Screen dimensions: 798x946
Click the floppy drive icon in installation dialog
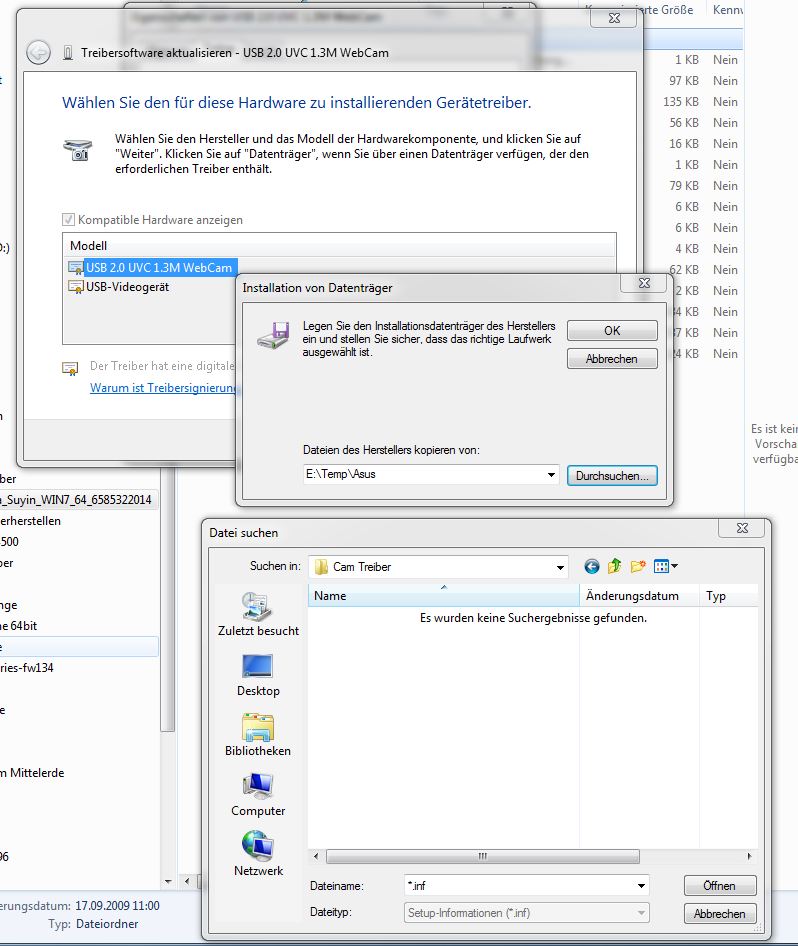pyautogui.click(x=274, y=335)
